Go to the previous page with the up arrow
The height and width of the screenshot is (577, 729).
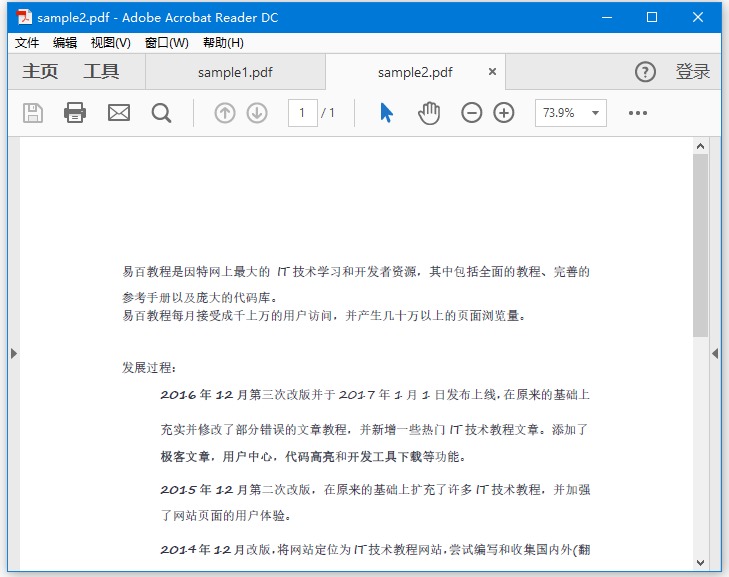click(225, 113)
